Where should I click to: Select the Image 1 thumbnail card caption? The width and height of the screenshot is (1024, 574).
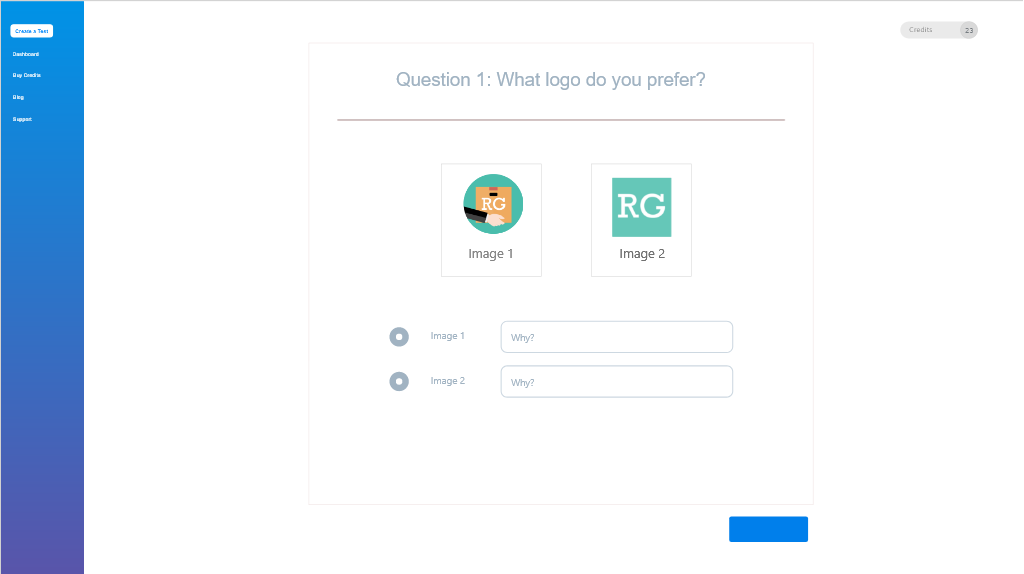point(490,254)
